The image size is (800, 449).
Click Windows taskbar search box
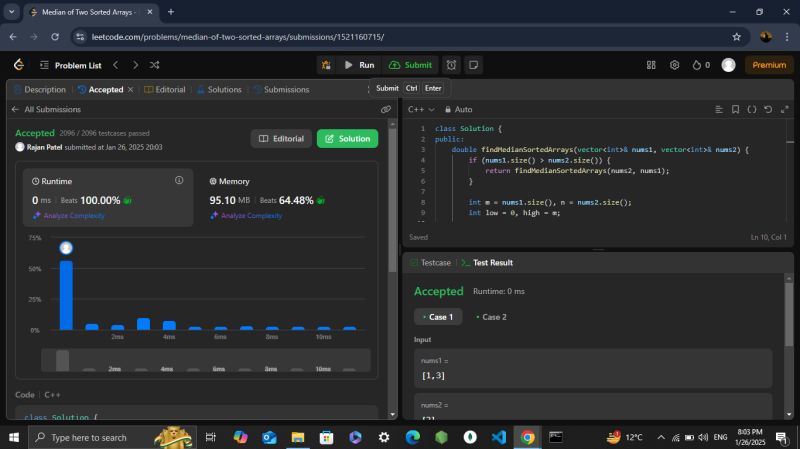pyautogui.click(x=112, y=437)
